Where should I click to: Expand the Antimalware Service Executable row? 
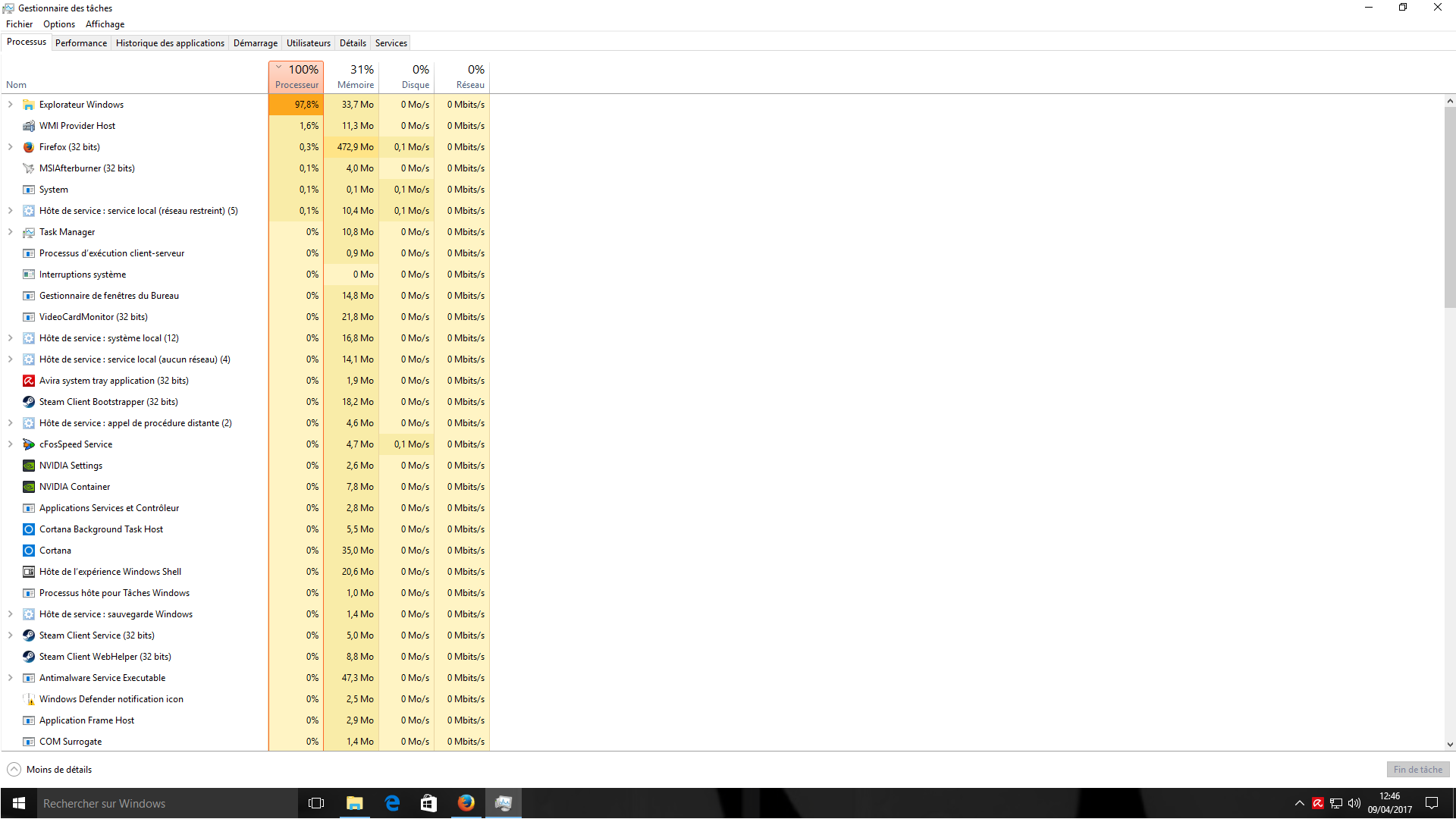click(x=10, y=678)
